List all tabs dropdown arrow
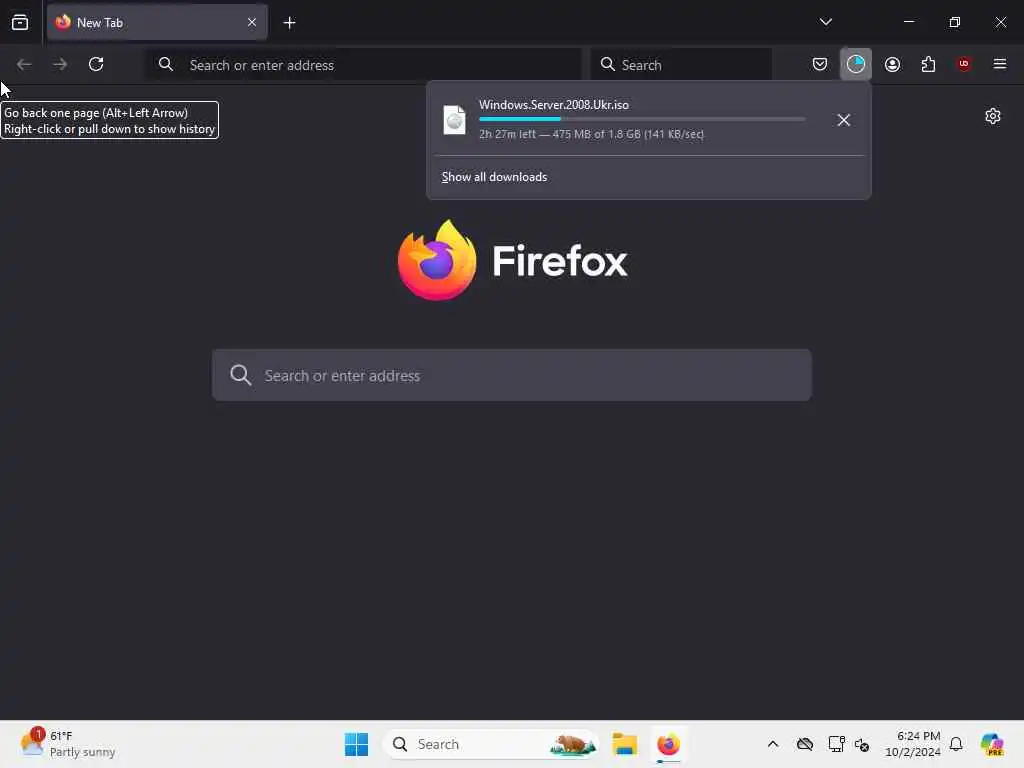This screenshot has height=768, width=1024. point(825,22)
